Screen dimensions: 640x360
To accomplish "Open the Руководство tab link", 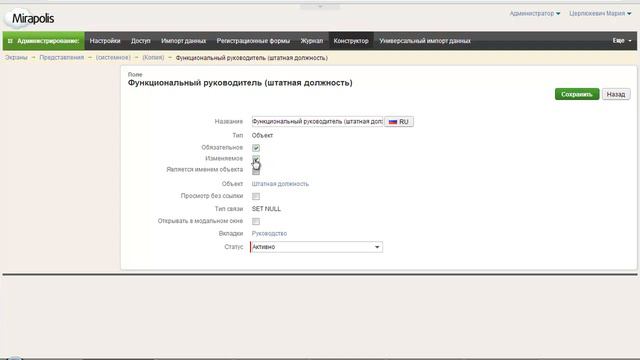I will [269, 233].
